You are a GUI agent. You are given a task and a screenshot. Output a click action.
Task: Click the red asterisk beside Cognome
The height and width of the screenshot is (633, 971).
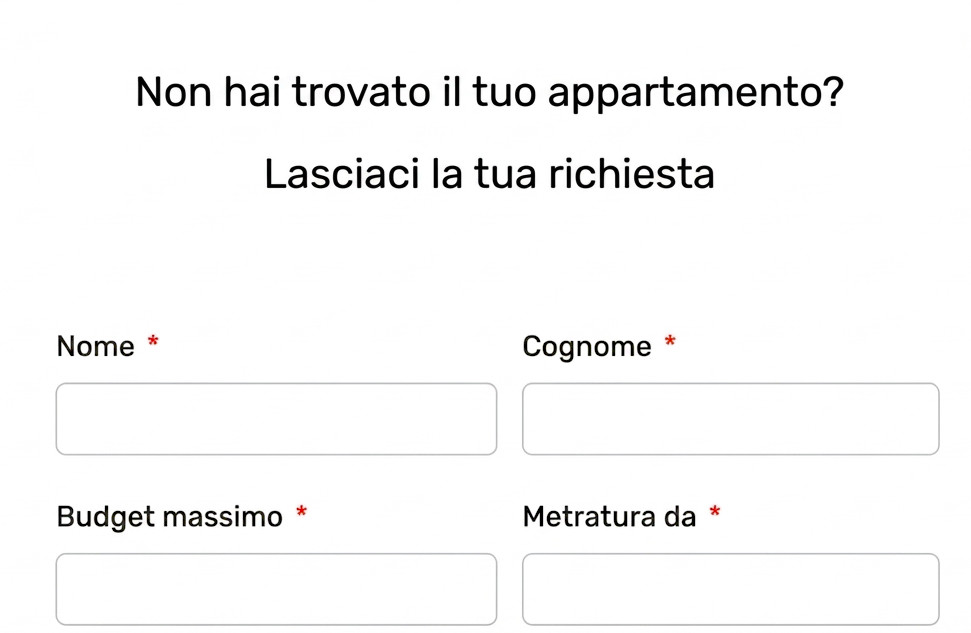click(x=670, y=343)
